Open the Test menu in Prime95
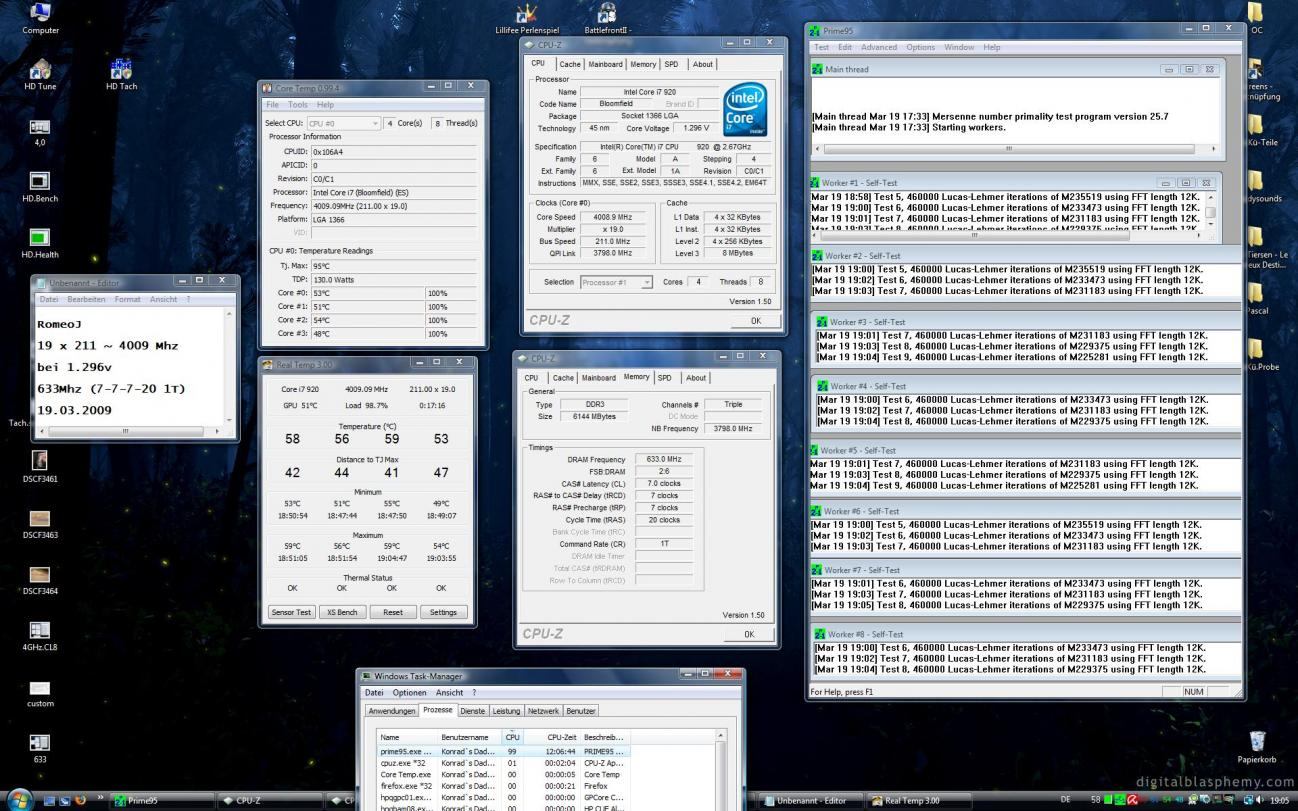Viewport: 1298px width, 811px height. coord(821,47)
